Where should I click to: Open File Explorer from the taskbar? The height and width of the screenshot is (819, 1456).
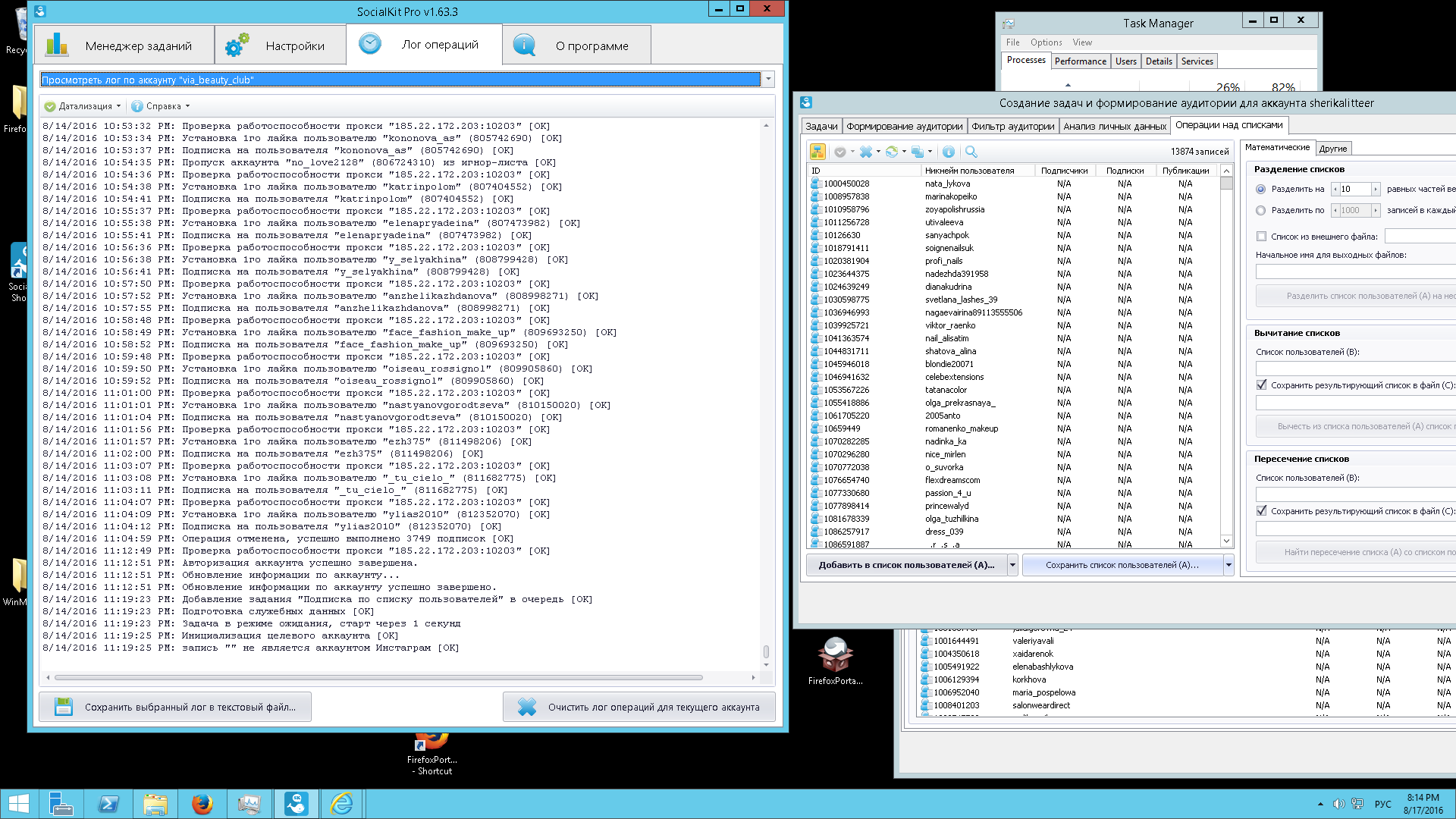point(155,804)
